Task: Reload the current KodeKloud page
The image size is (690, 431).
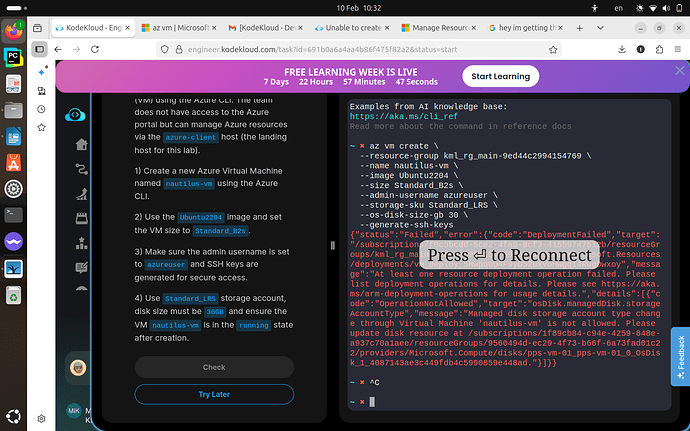Action: click(95, 49)
